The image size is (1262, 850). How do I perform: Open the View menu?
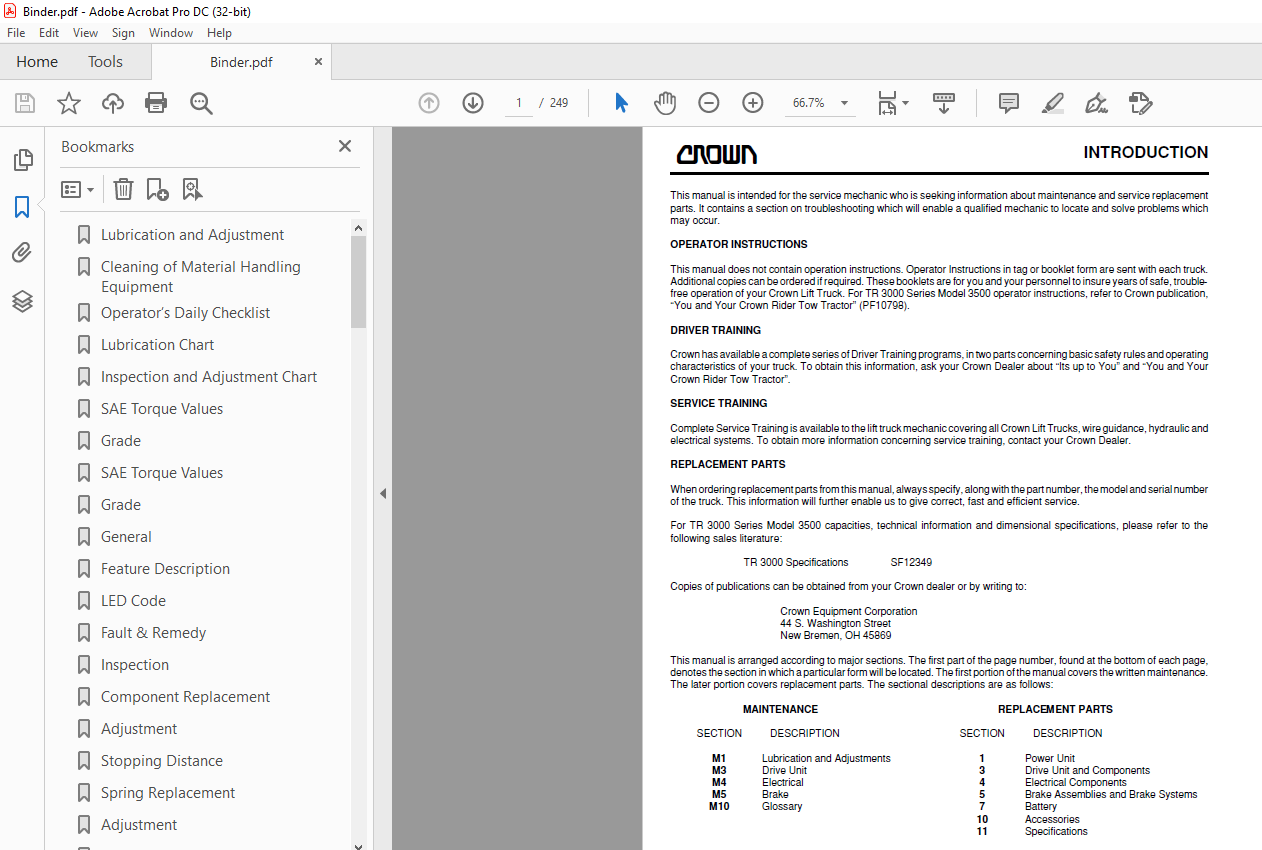[86, 33]
